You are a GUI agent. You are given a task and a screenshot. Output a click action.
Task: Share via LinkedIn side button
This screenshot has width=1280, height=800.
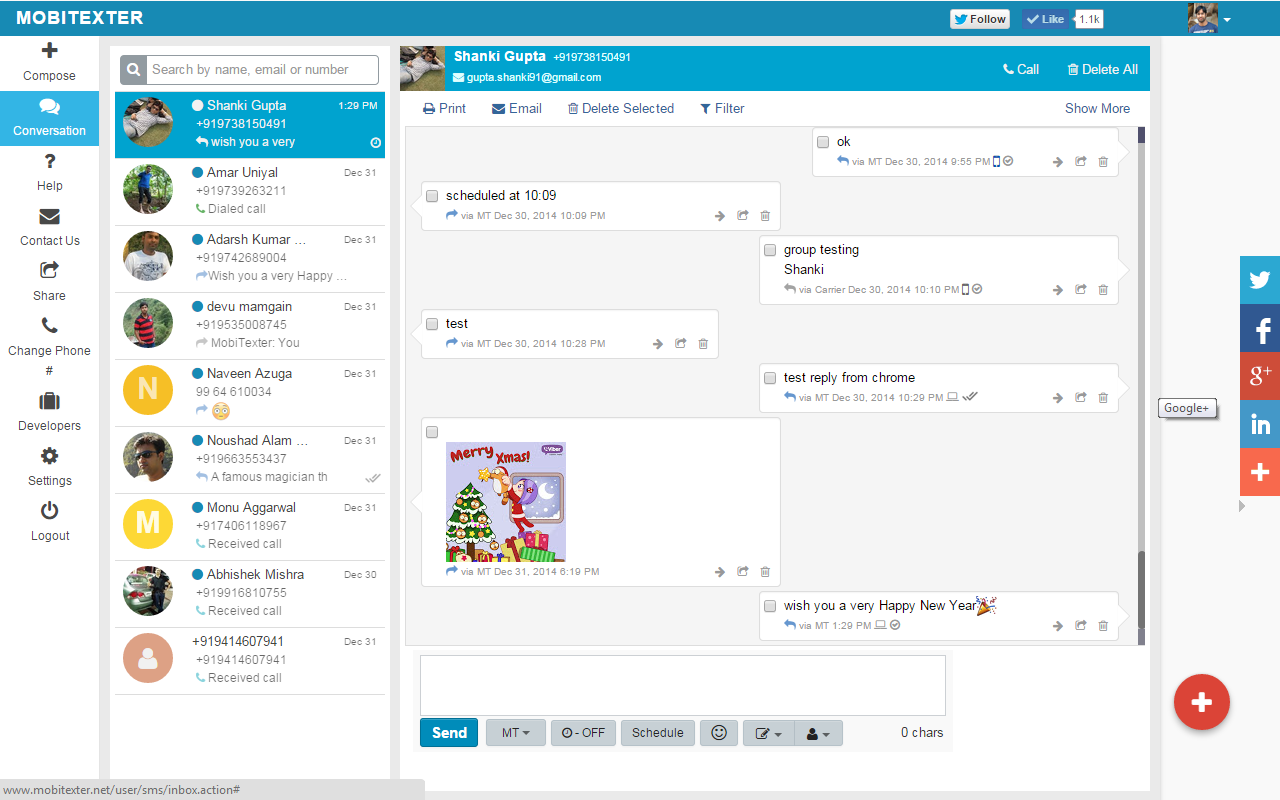point(1260,424)
